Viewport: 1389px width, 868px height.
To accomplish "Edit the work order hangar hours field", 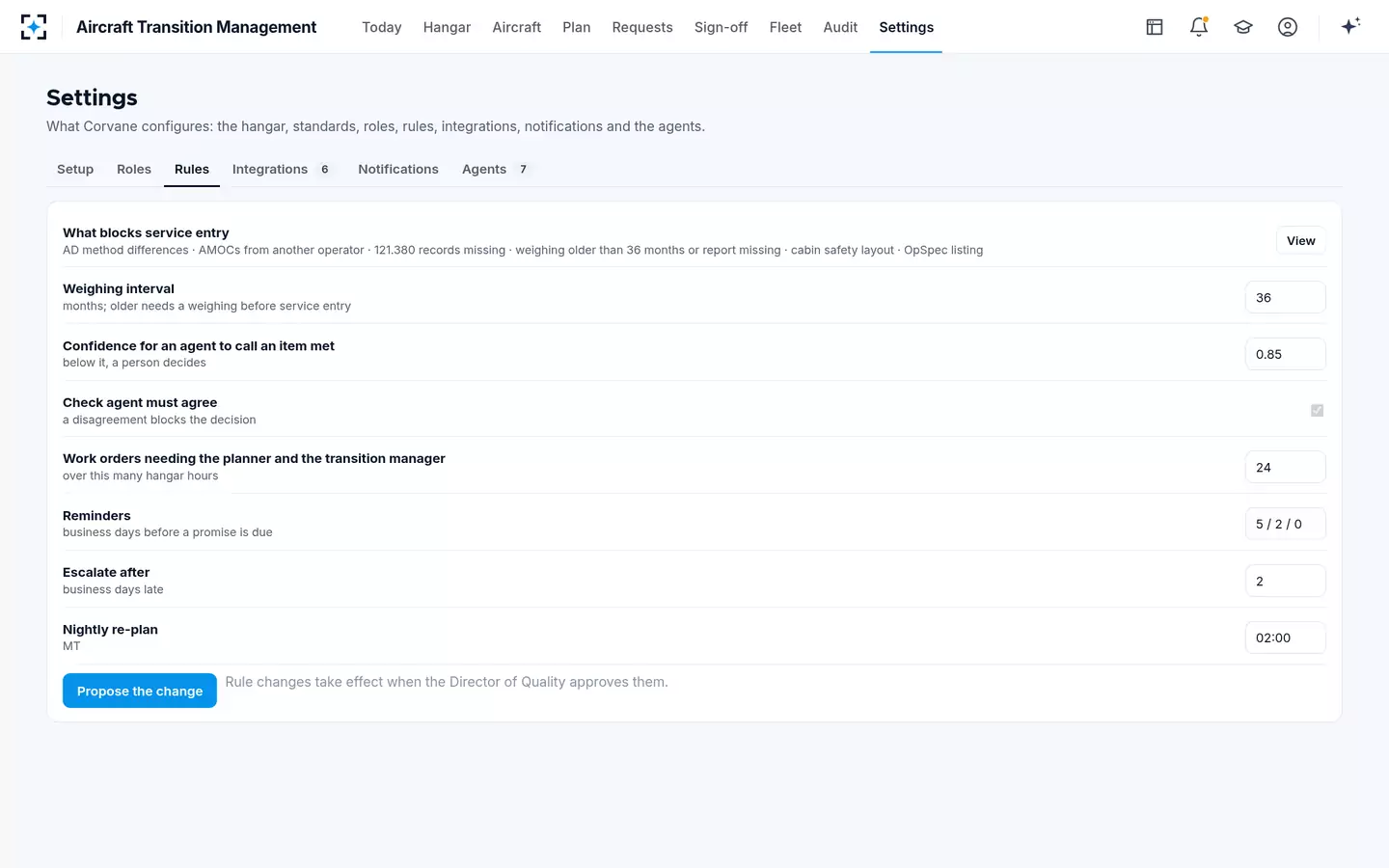I will (x=1285, y=468).
